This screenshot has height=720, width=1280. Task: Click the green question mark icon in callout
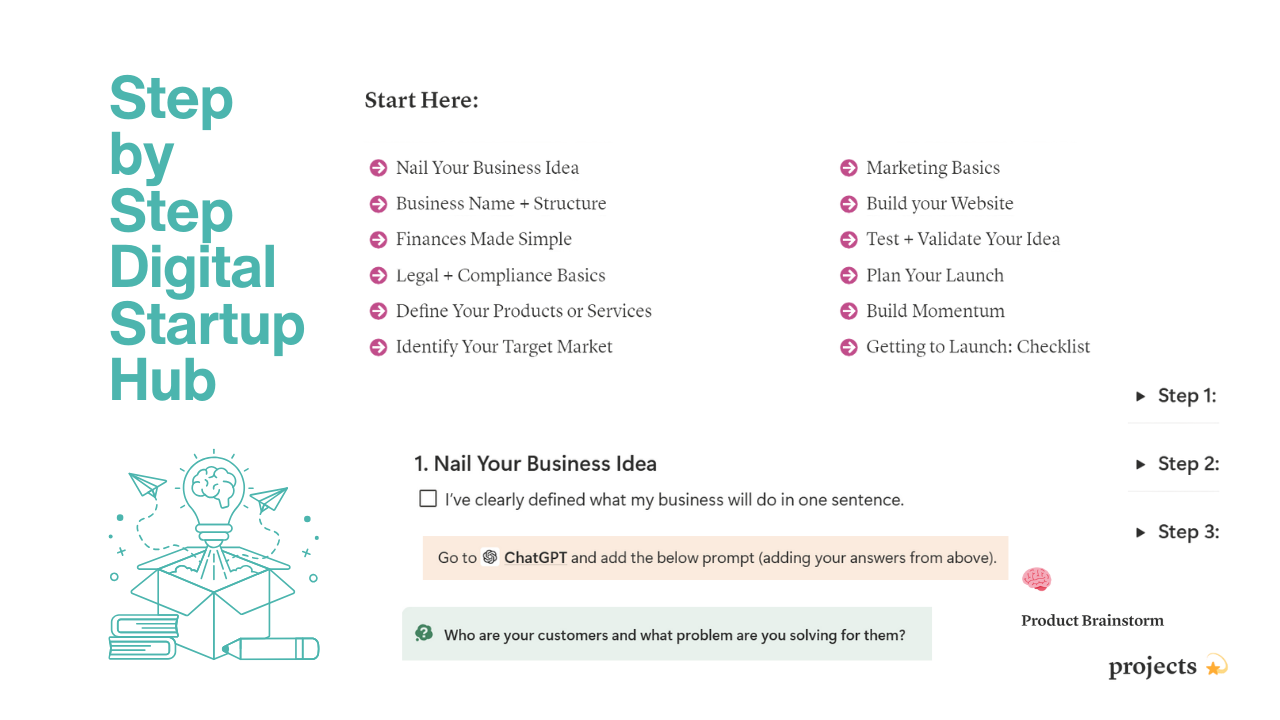click(x=424, y=633)
